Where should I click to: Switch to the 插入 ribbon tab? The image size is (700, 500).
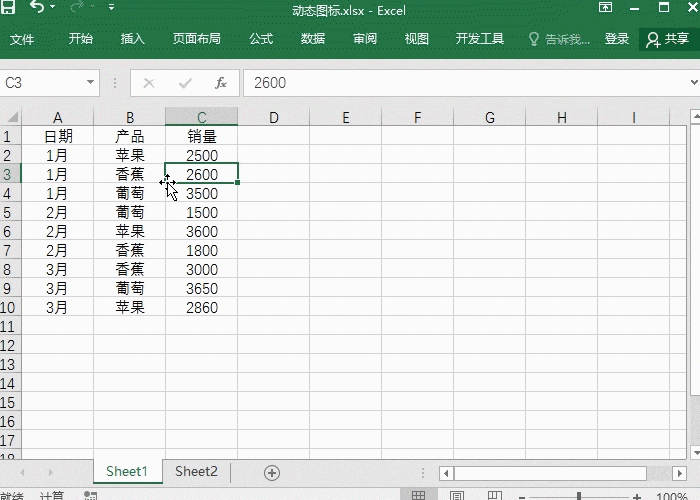133,39
